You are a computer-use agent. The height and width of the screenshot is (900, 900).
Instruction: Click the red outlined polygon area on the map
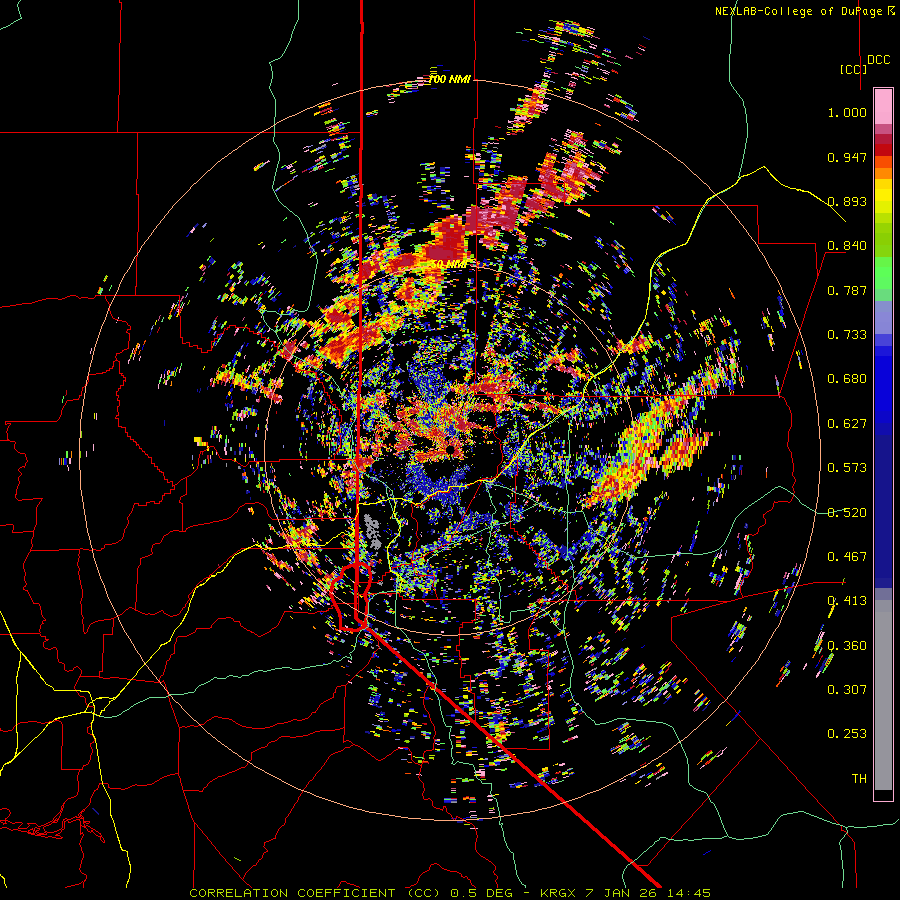click(x=351, y=597)
